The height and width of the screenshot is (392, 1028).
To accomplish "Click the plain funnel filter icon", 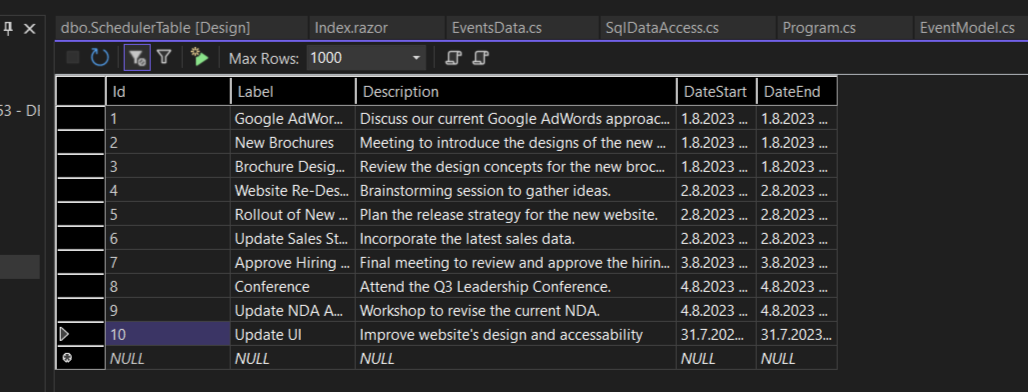I will click(165, 58).
